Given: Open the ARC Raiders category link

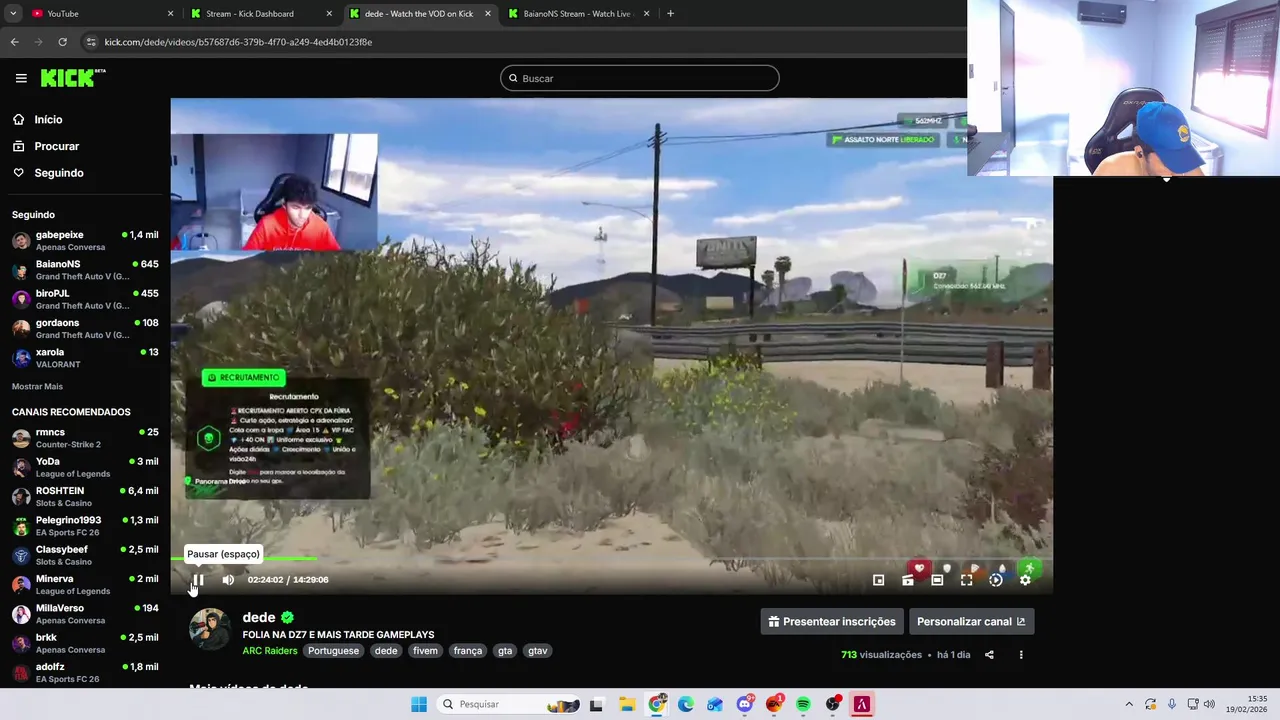Looking at the screenshot, I should click(270, 651).
